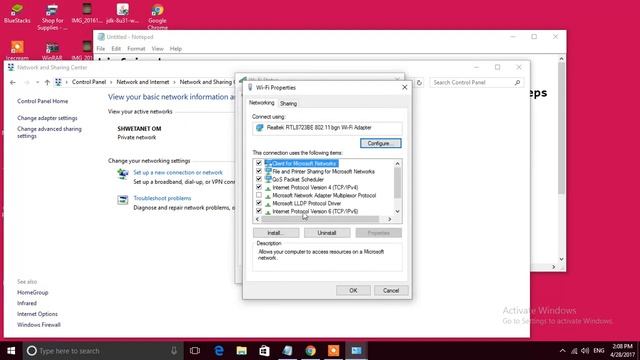640x360 pixels.
Task: Uncheck File and Printer Sharing checkbox
Action: 259,171
